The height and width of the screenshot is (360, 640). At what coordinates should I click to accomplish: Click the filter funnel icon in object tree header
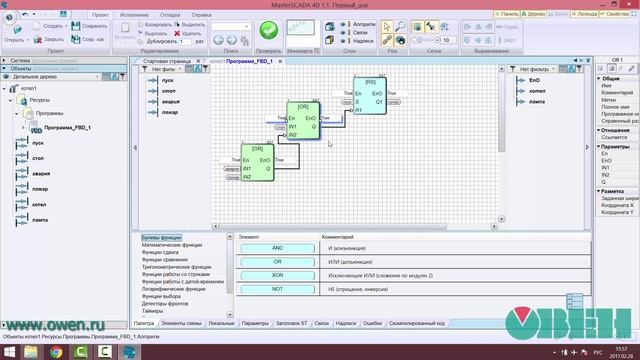122,76
